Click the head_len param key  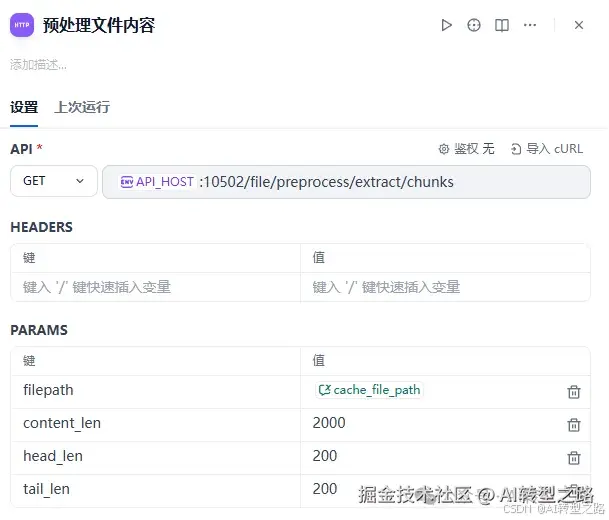53,456
